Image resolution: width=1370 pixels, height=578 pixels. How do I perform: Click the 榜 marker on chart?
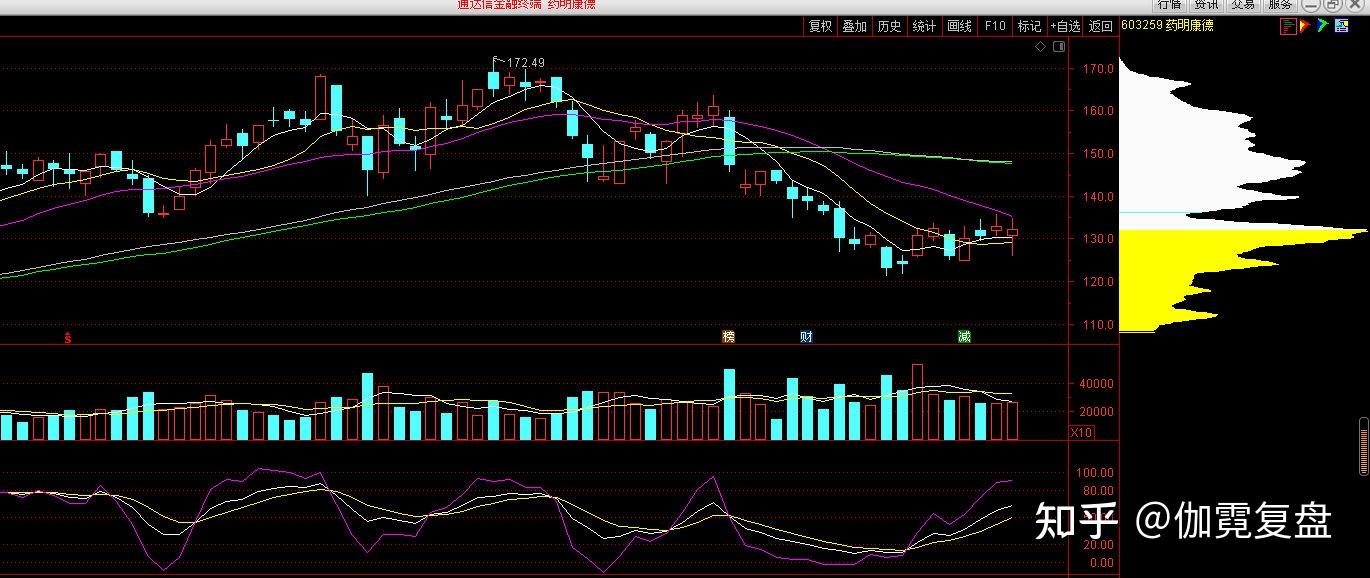pyautogui.click(x=728, y=337)
